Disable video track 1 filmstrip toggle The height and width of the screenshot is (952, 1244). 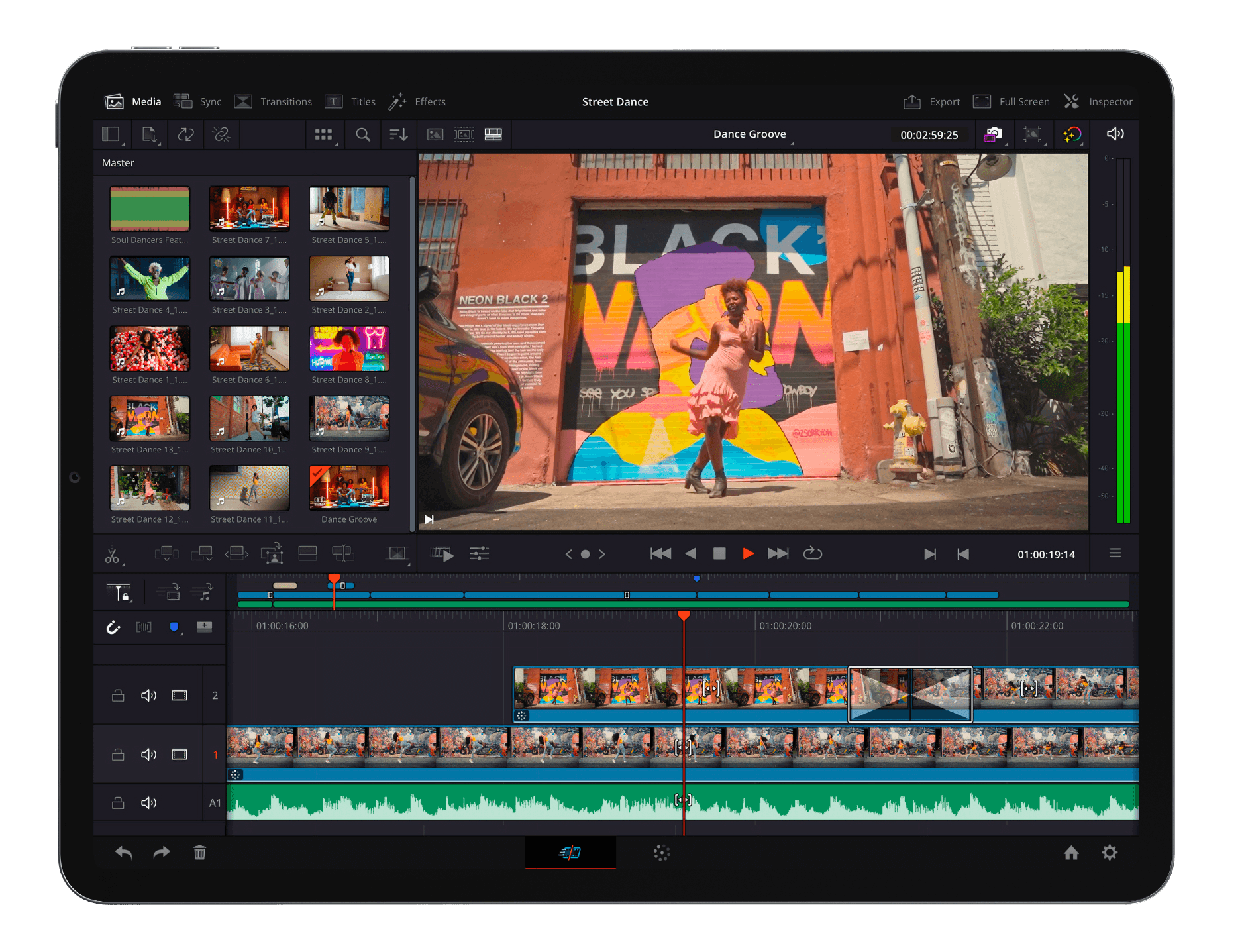point(180,755)
